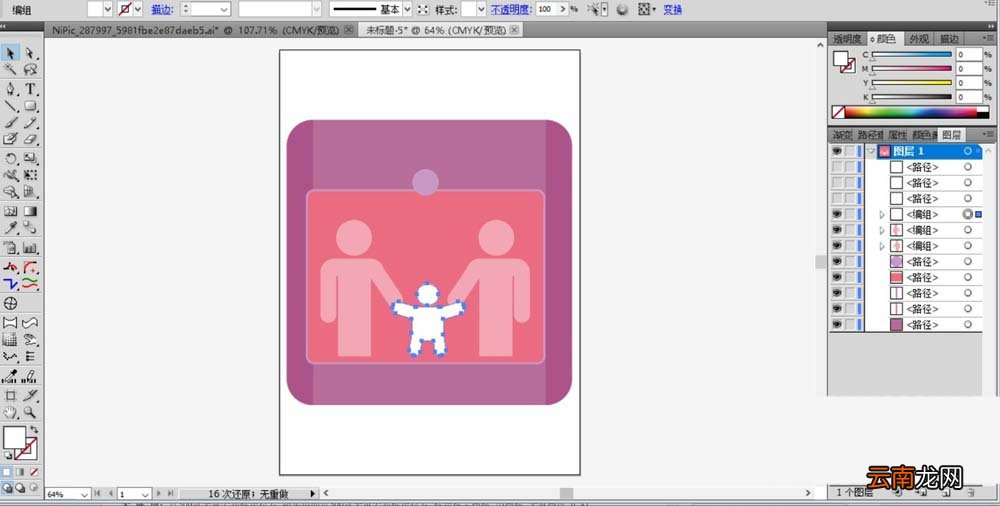Reset to default fill and stroke
The width and height of the screenshot is (1000, 506).
click(x=7, y=456)
